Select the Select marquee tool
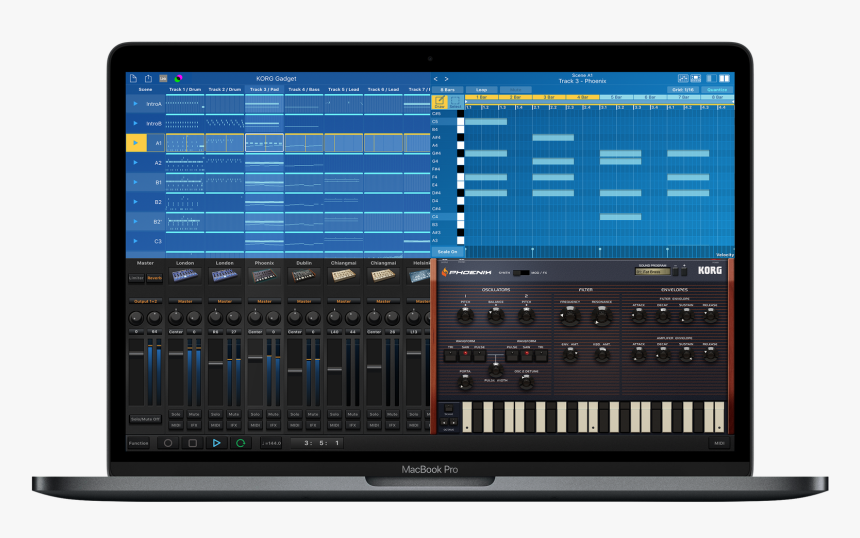The image size is (860, 538). tap(455, 102)
